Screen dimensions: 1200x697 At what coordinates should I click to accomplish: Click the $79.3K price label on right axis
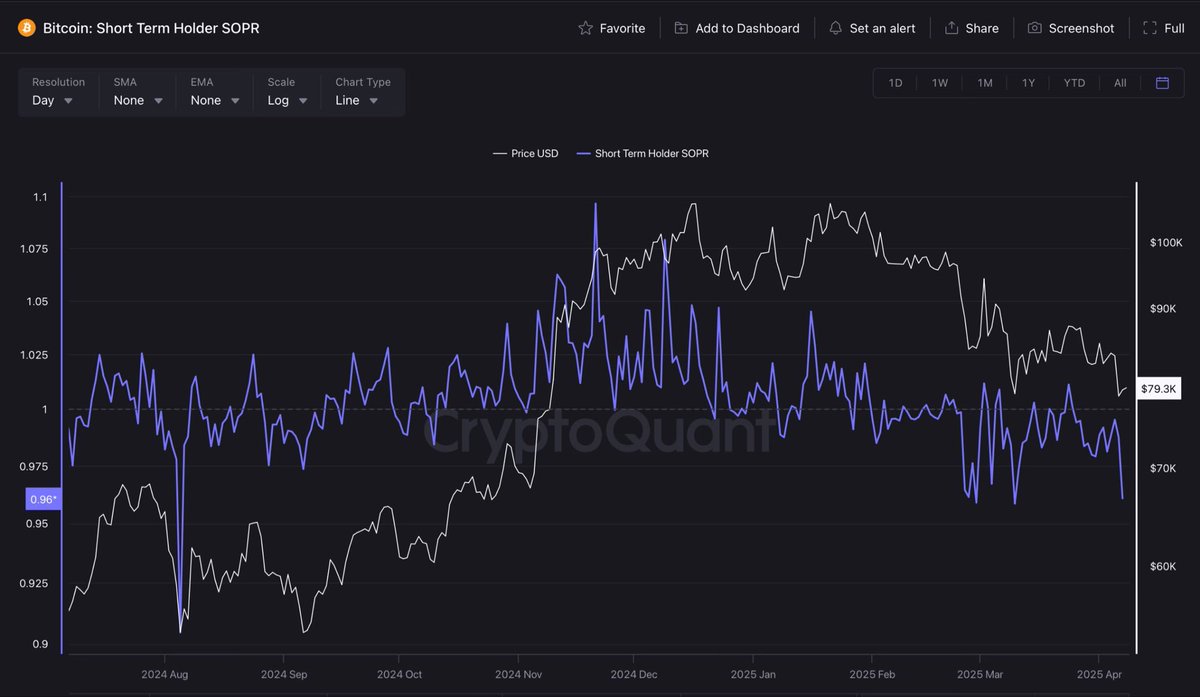pyautogui.click(x=1158, y=388)
